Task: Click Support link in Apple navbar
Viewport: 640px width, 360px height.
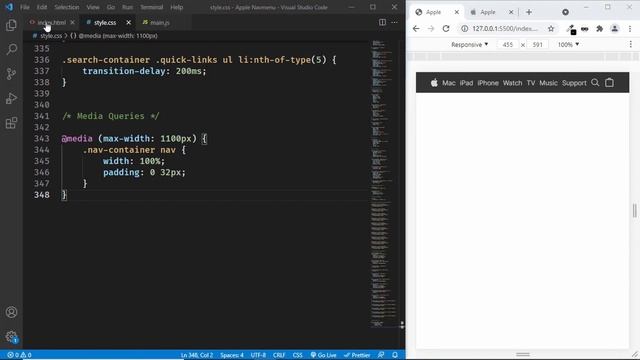Action: pos(574,83)
